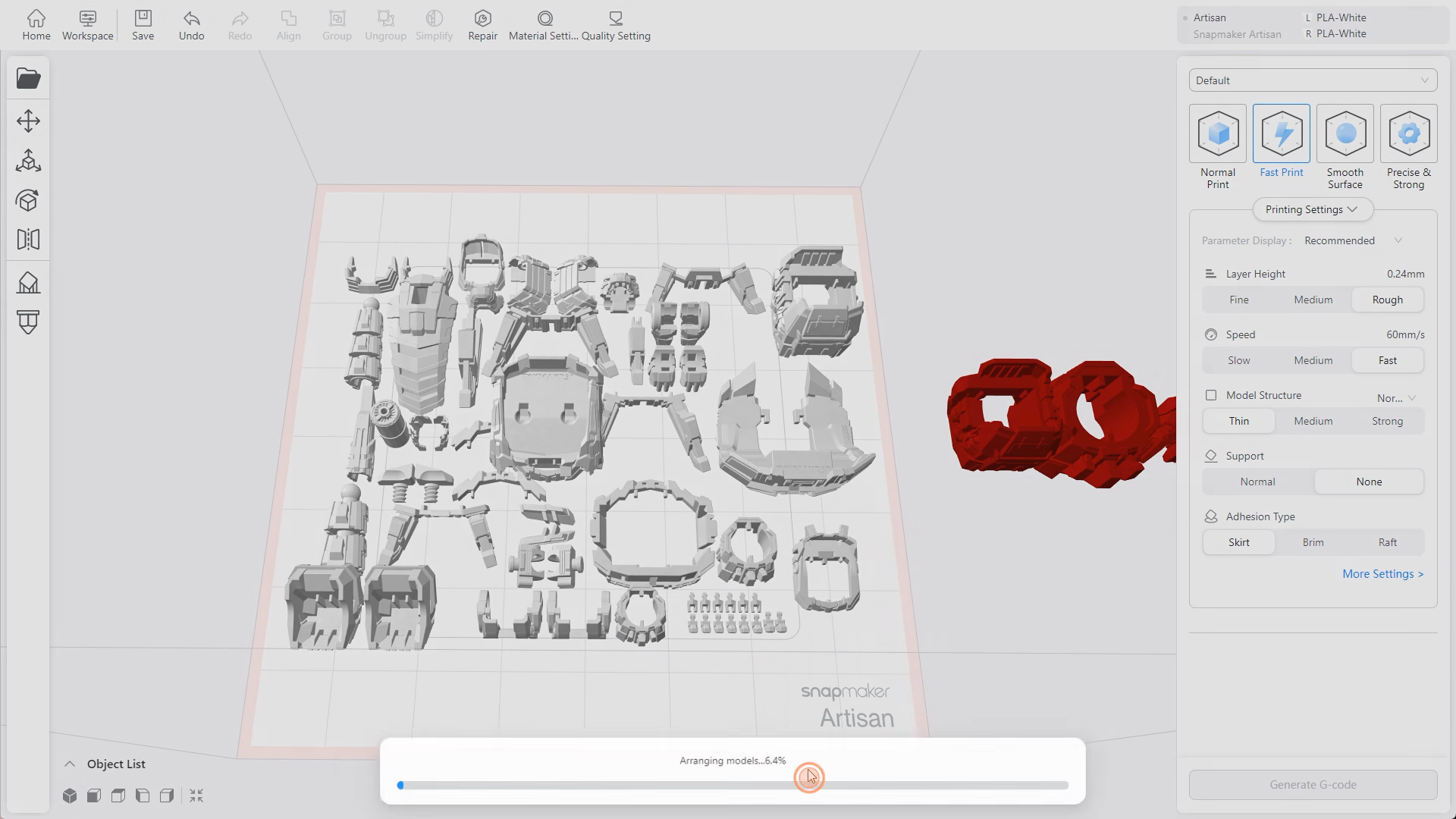Click the Open File icon in the sidebar
This screenshot has height=819, width=1456.
click(28, 78)
